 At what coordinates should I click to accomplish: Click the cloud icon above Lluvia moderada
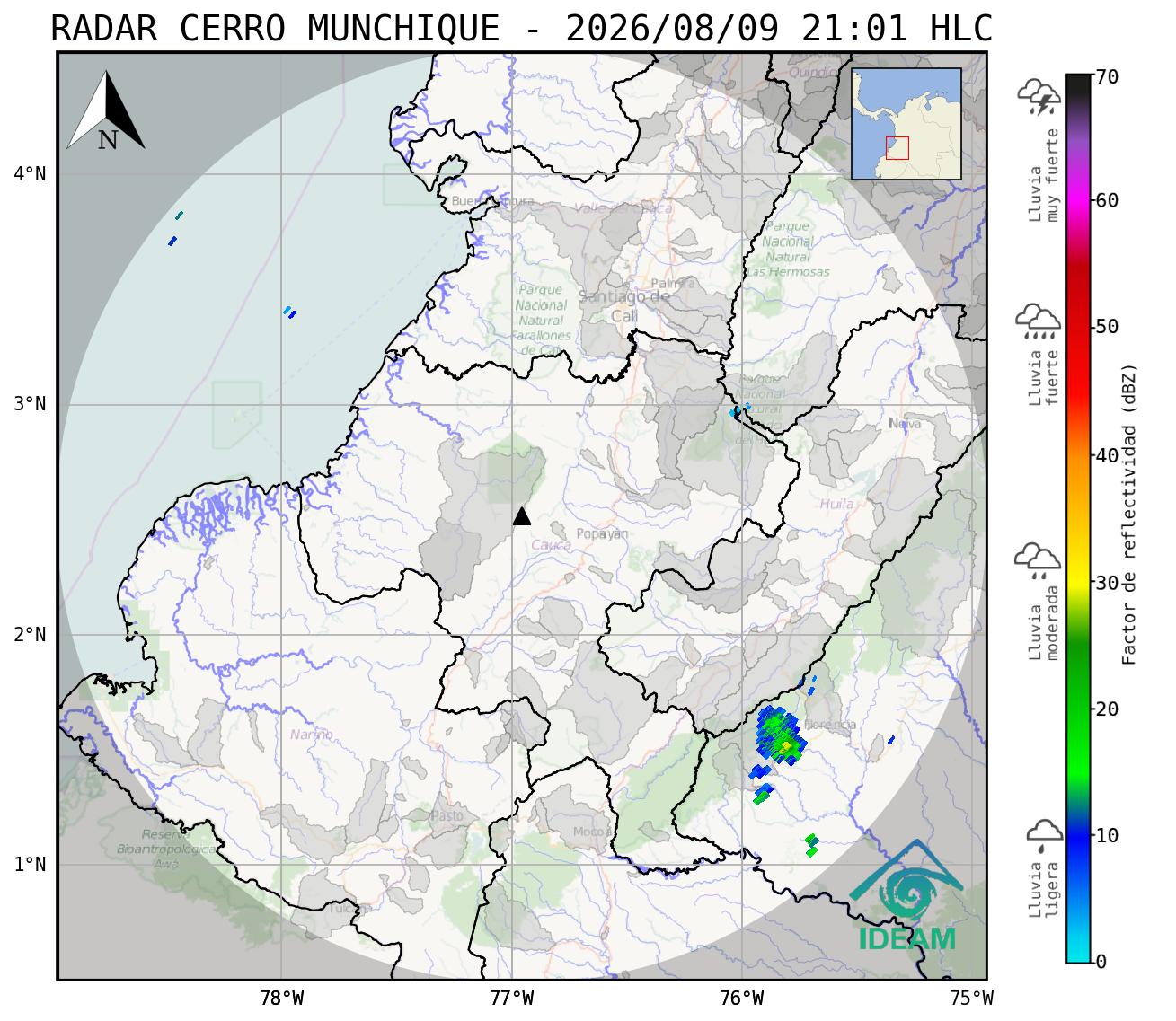1038,561
